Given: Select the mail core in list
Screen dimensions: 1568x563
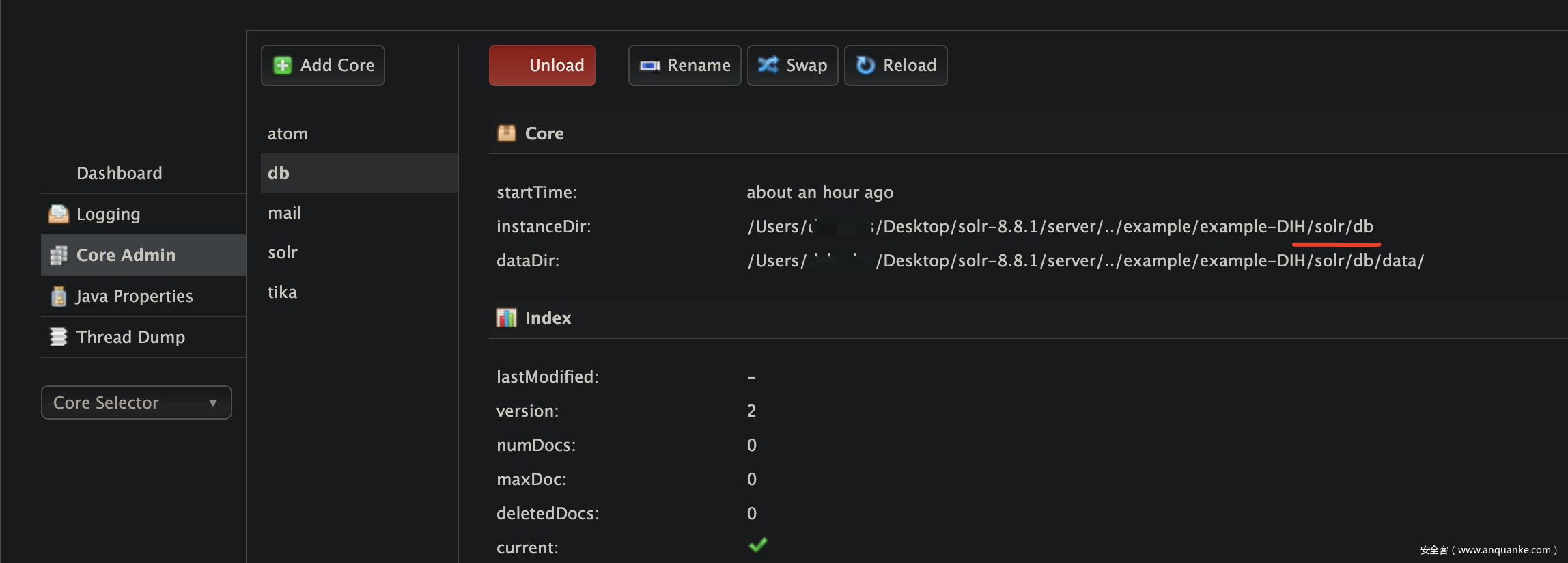Looking at the screenshot, I should (284, 213).
